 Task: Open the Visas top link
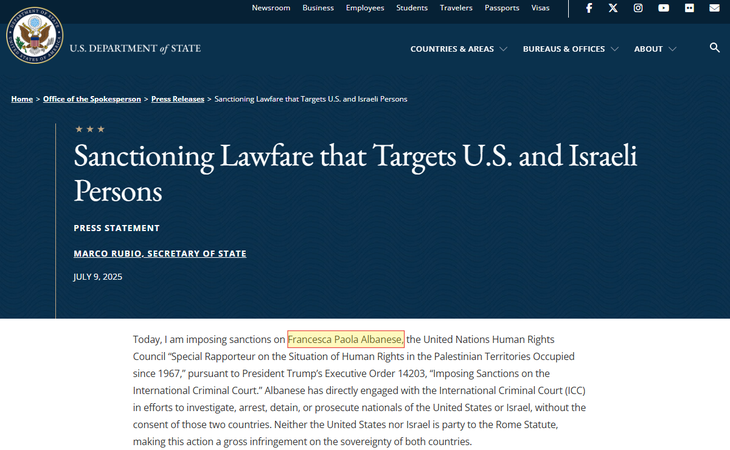click(x=540, y=8)
